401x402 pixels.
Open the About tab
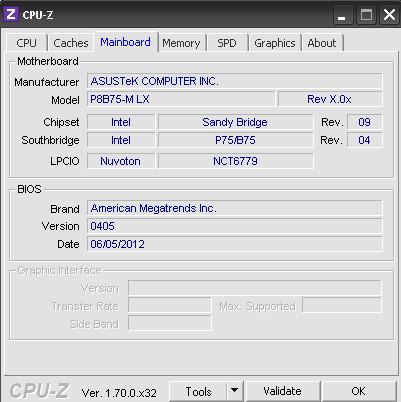322,43
